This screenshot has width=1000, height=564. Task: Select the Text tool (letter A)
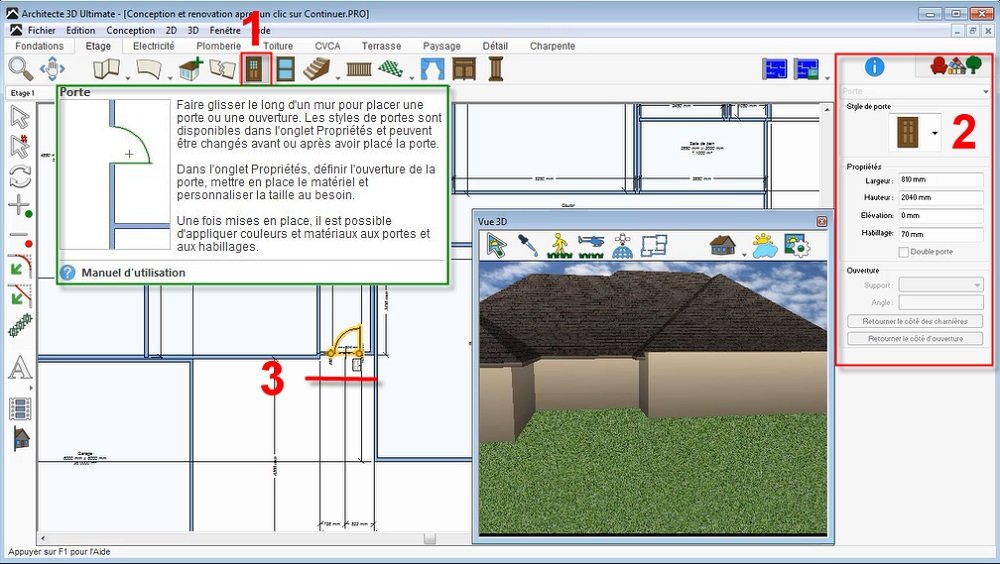pos(20,369)
